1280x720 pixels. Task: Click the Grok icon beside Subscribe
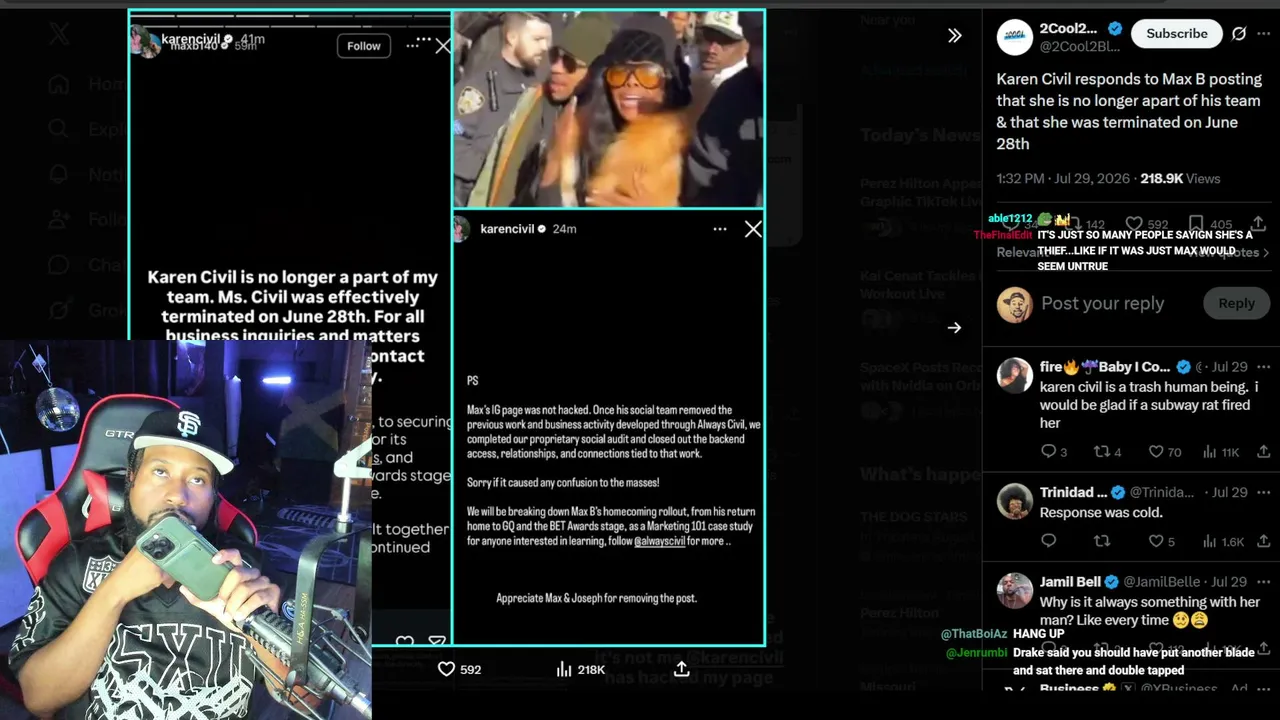(1239, 33)
